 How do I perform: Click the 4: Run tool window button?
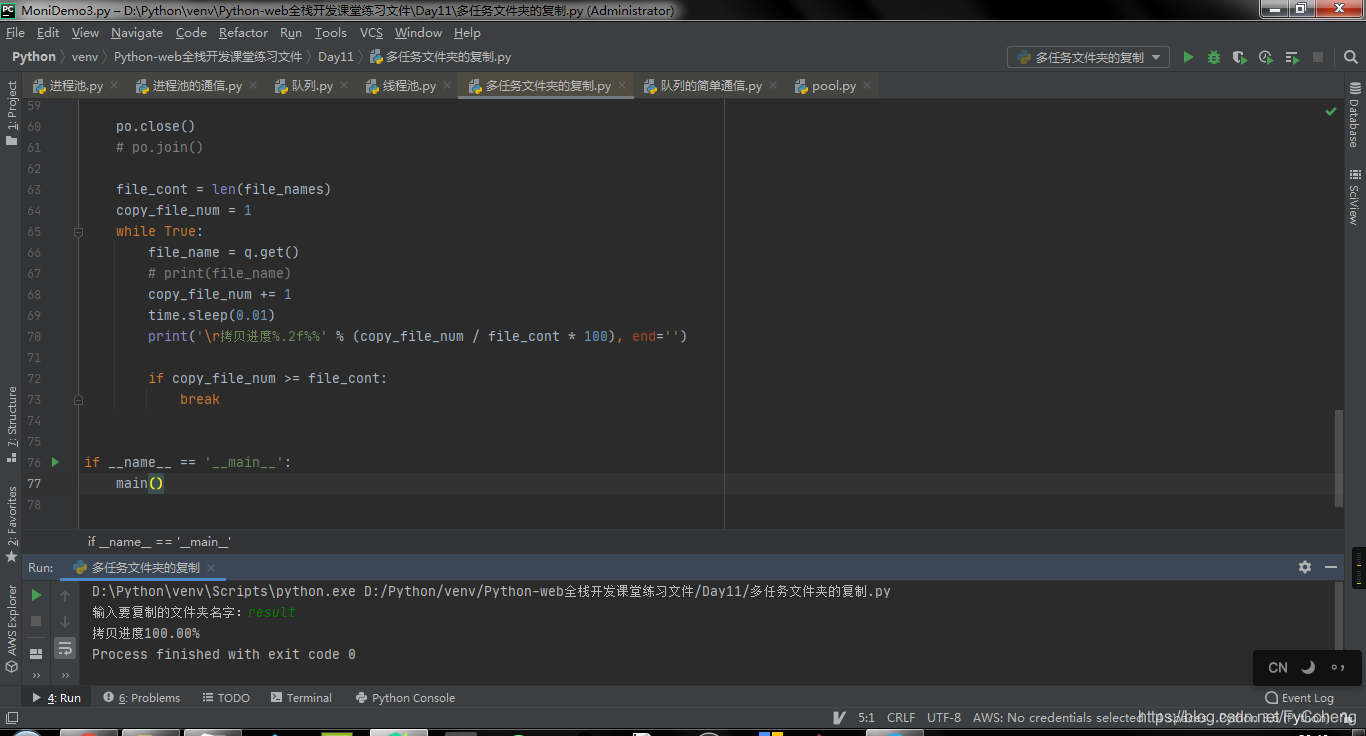(x=57, y=698)
